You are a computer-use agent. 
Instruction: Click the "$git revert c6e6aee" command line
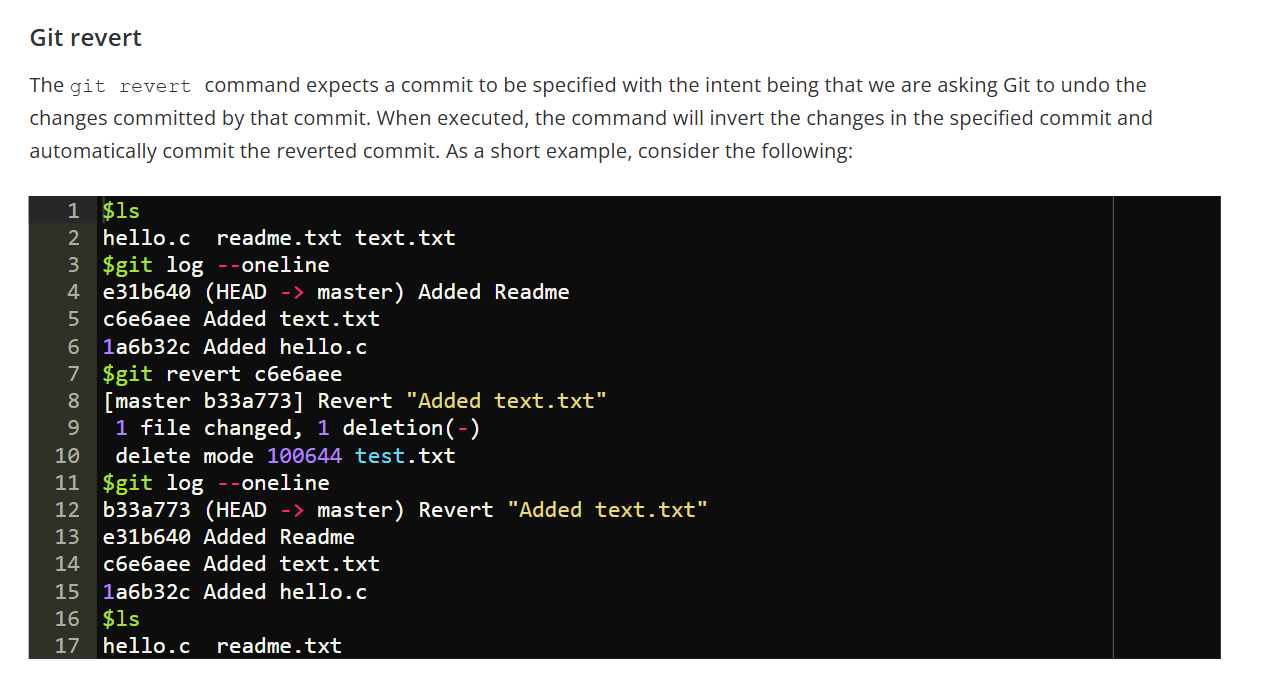tap(222, 374)
